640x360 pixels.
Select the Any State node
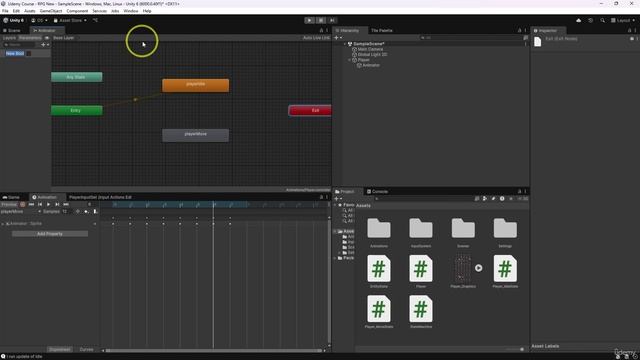click(76, 77)
